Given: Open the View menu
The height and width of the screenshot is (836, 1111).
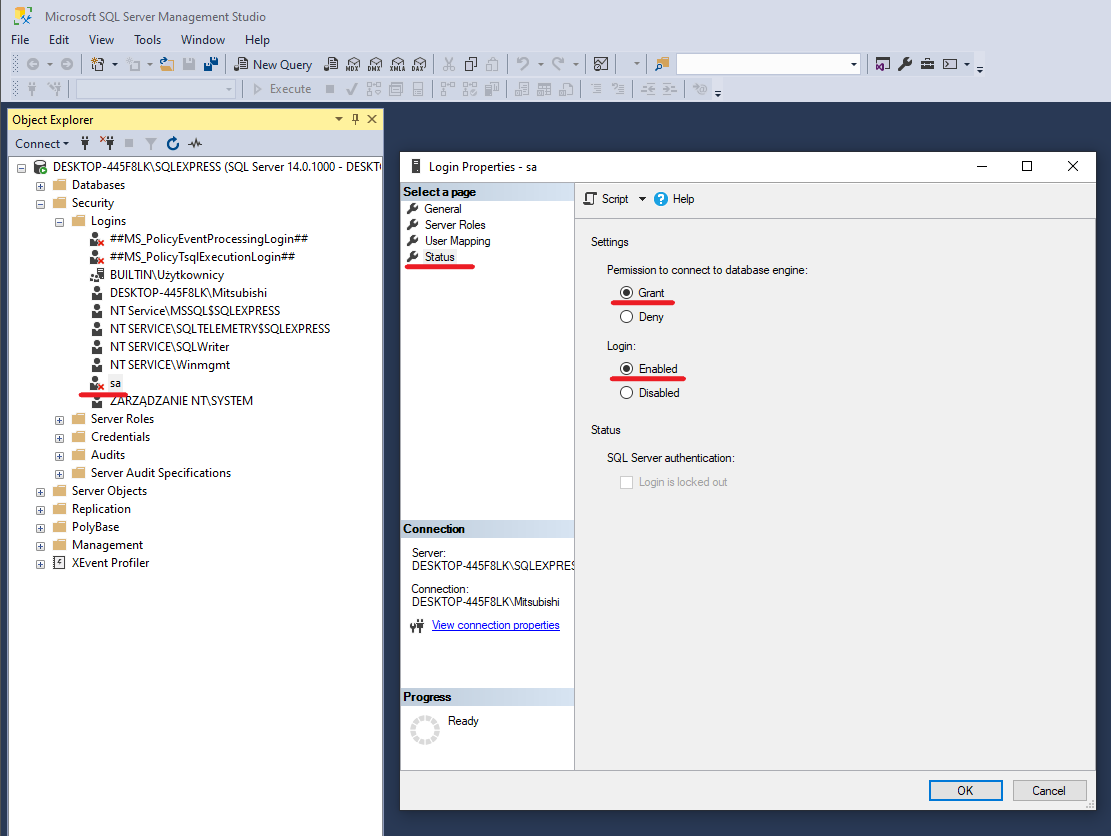Looking at the screenshot, I should [101, 40].
